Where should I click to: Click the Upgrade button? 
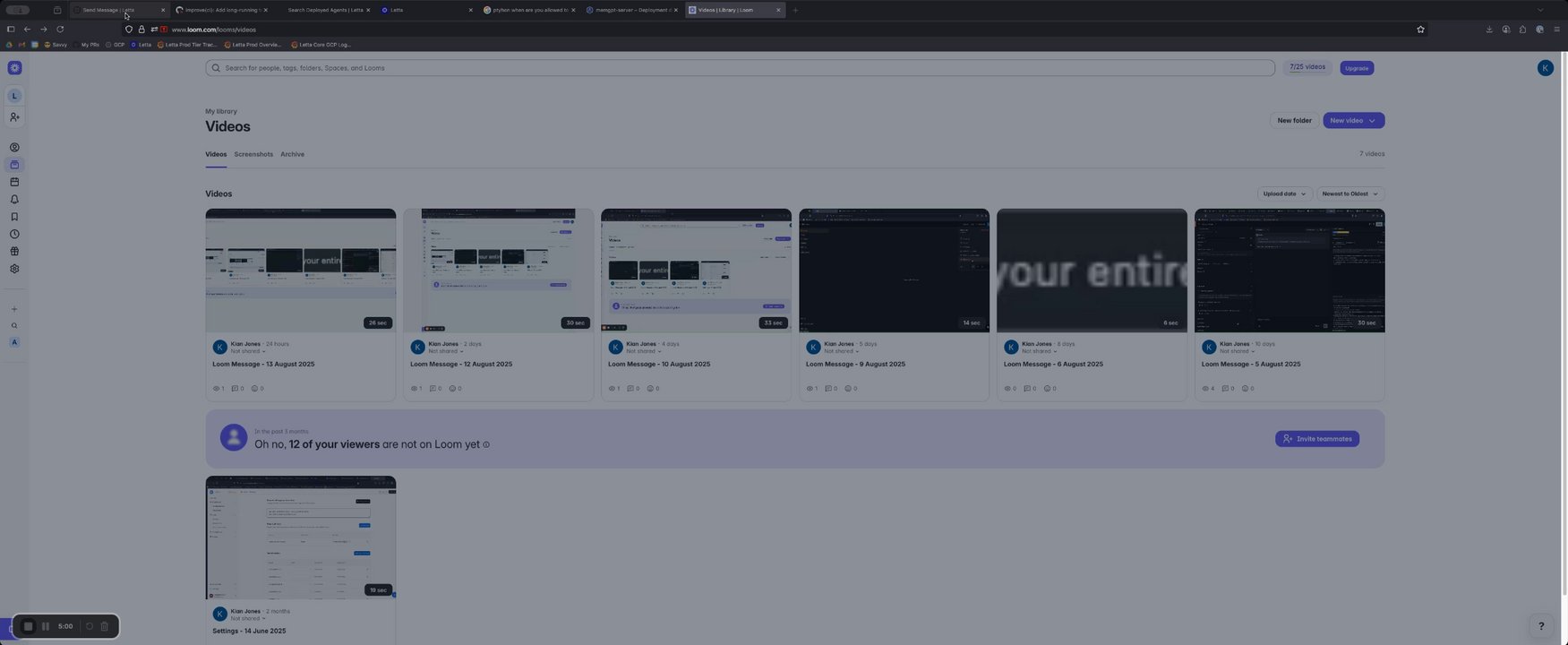point(1357,68)
